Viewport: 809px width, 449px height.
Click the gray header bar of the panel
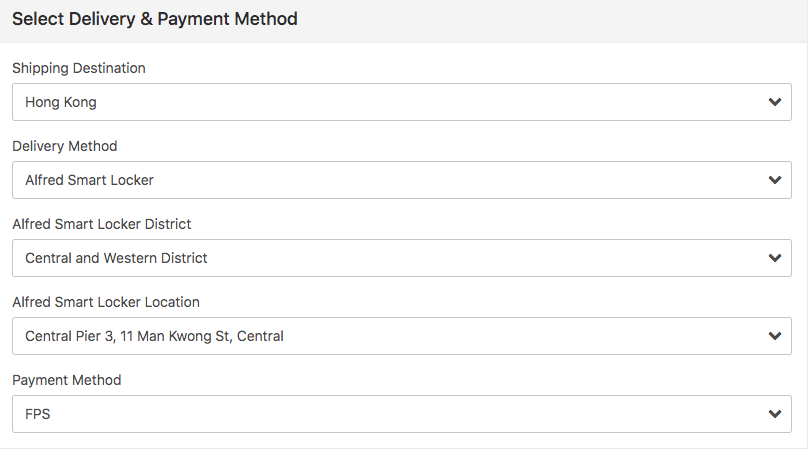tap(550, 20)
